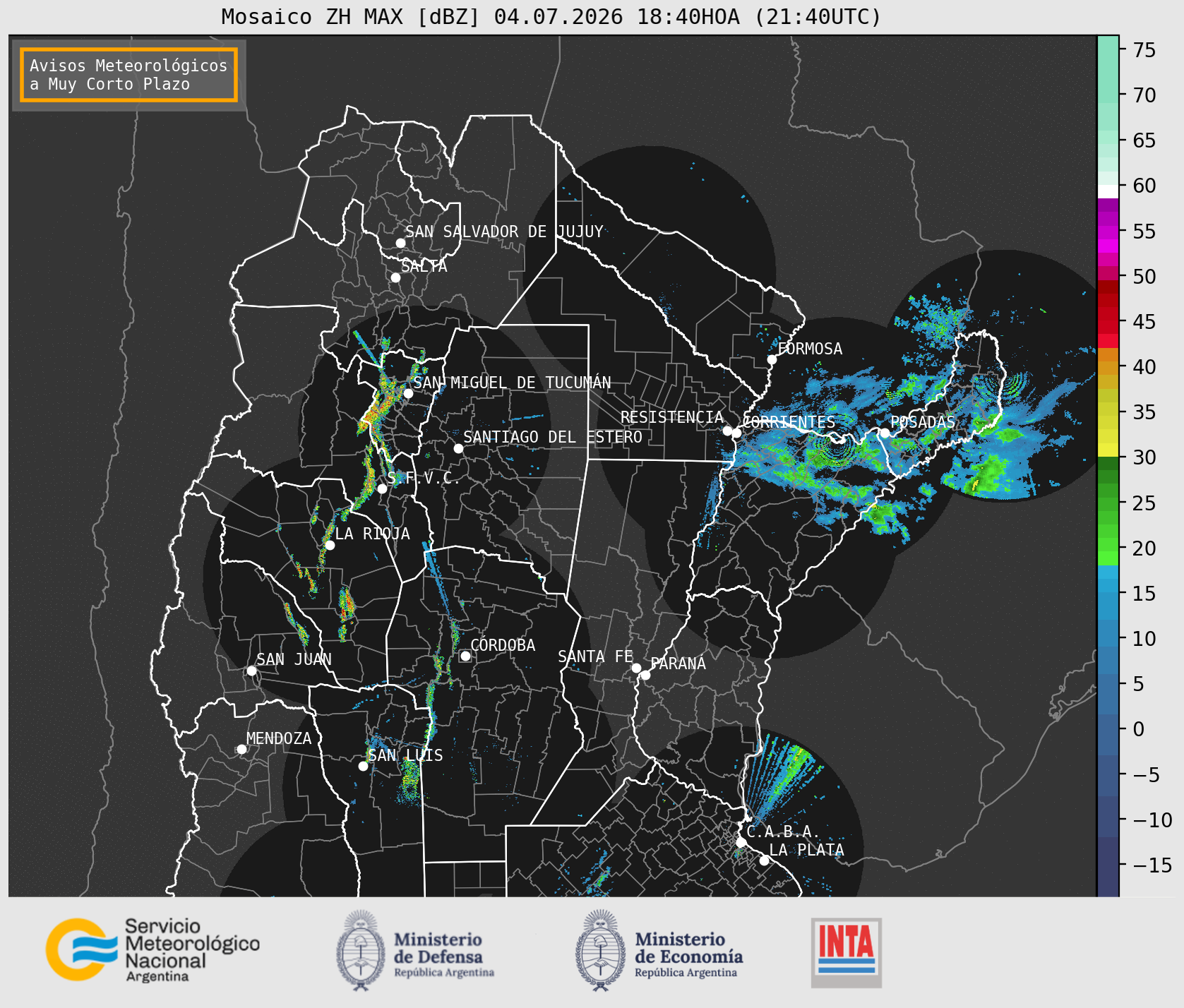
Task: Click the Servicio Meteorológico Nacional logo
Action: pos(153,949)
